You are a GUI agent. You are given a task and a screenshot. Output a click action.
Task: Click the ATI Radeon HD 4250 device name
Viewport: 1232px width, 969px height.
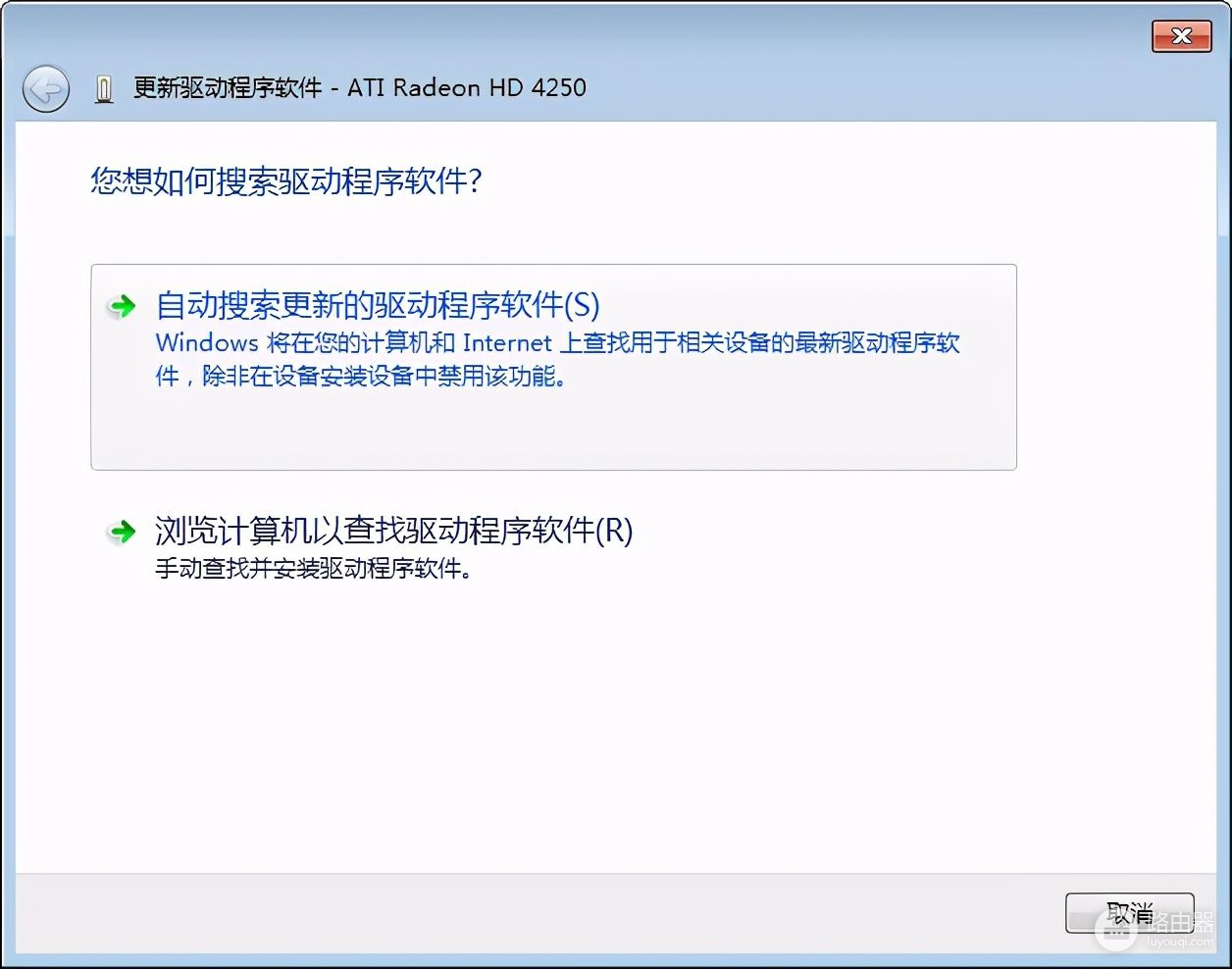click(x=467, y=87)
